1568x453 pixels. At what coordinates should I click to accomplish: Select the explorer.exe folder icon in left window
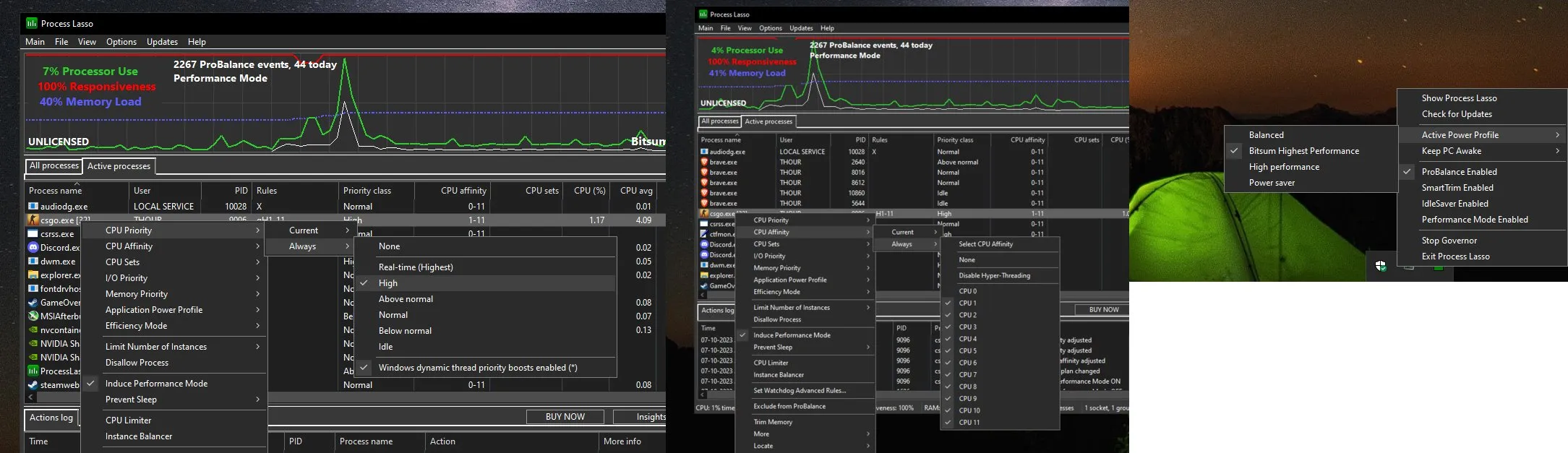pyautogui.click(x=33, y=275)
